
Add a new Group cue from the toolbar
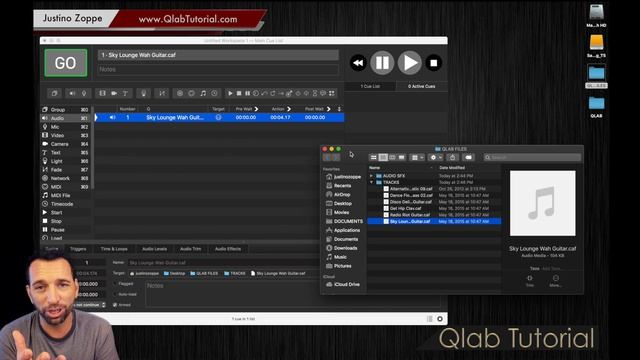click(54, 93)
